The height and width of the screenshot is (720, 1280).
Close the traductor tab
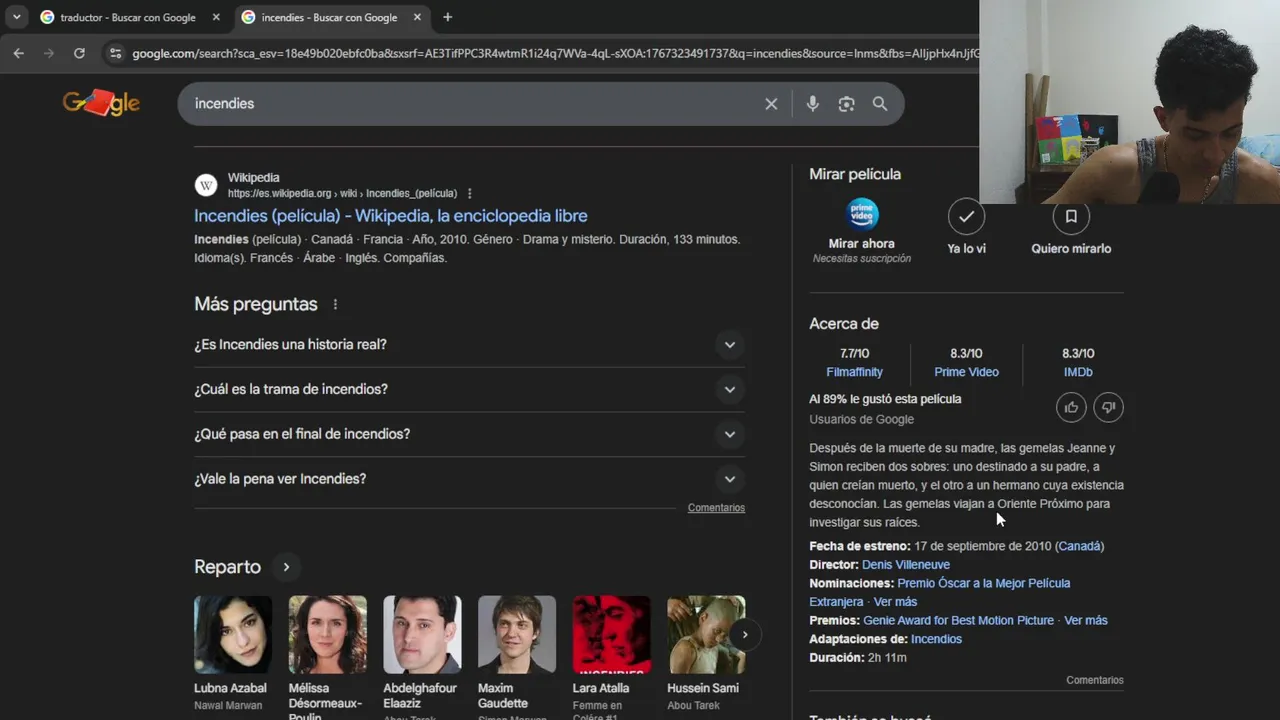click(216, 17)
